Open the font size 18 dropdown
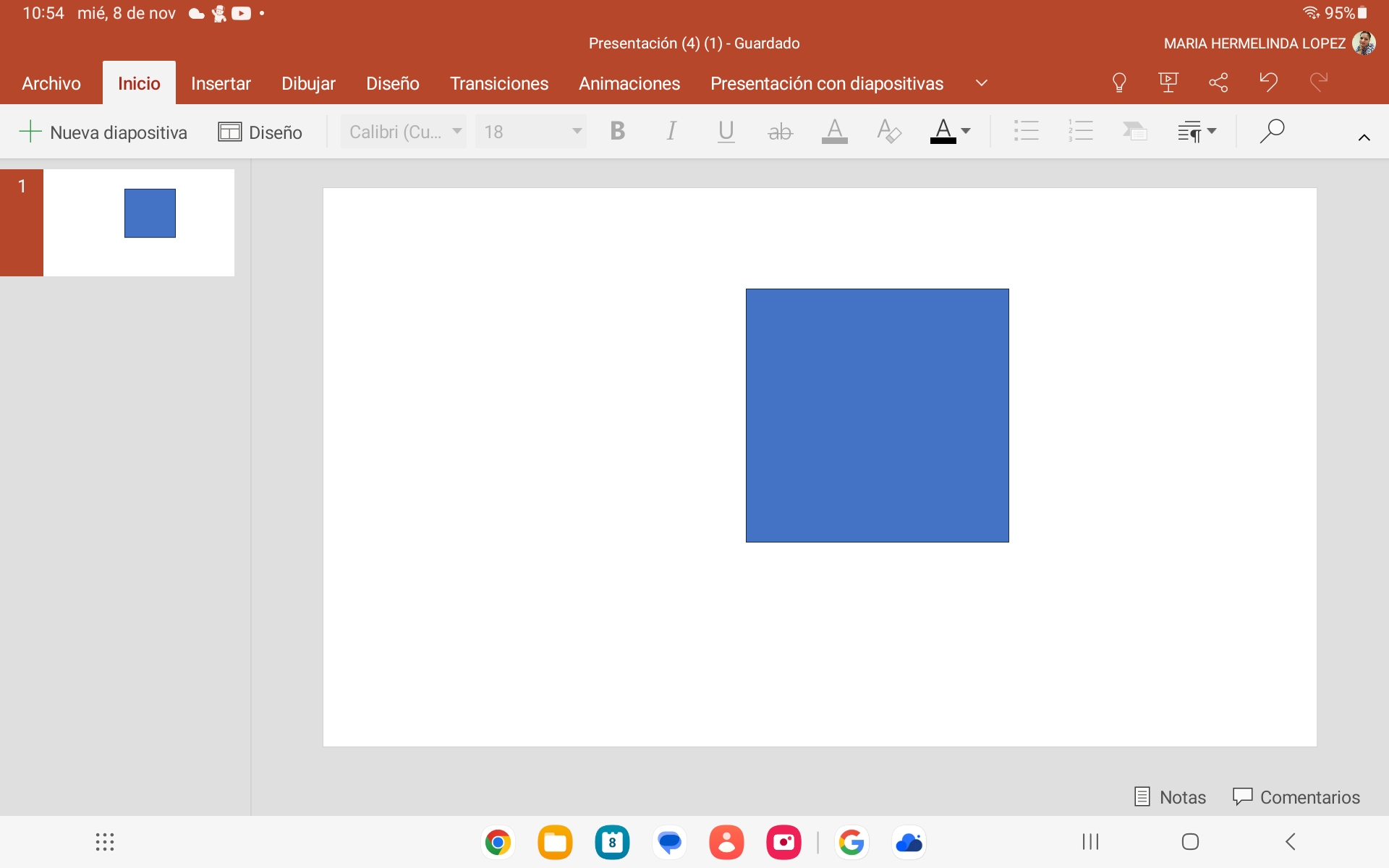 531,132
